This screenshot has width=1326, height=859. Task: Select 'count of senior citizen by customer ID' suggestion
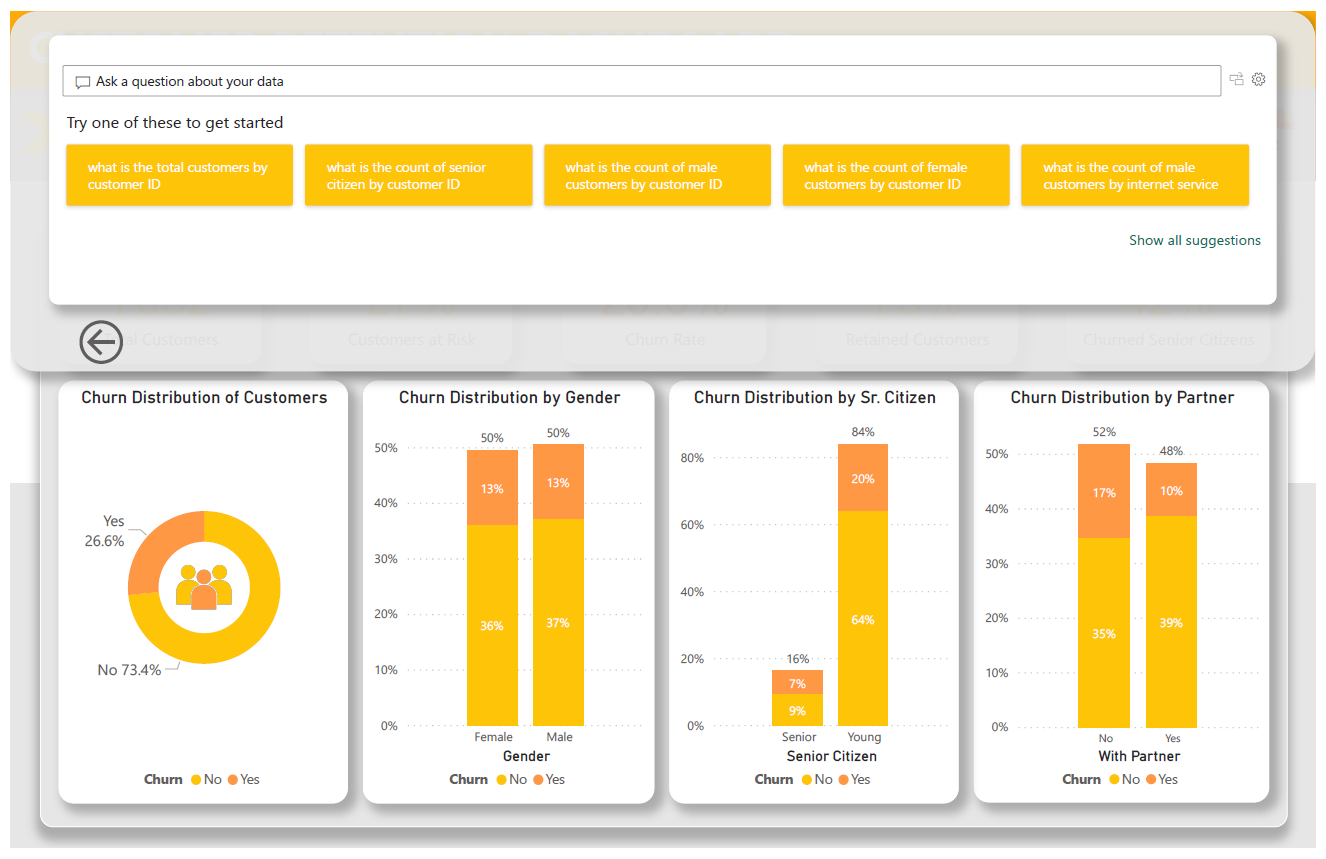pyautogui.click(x=418, y=175)
